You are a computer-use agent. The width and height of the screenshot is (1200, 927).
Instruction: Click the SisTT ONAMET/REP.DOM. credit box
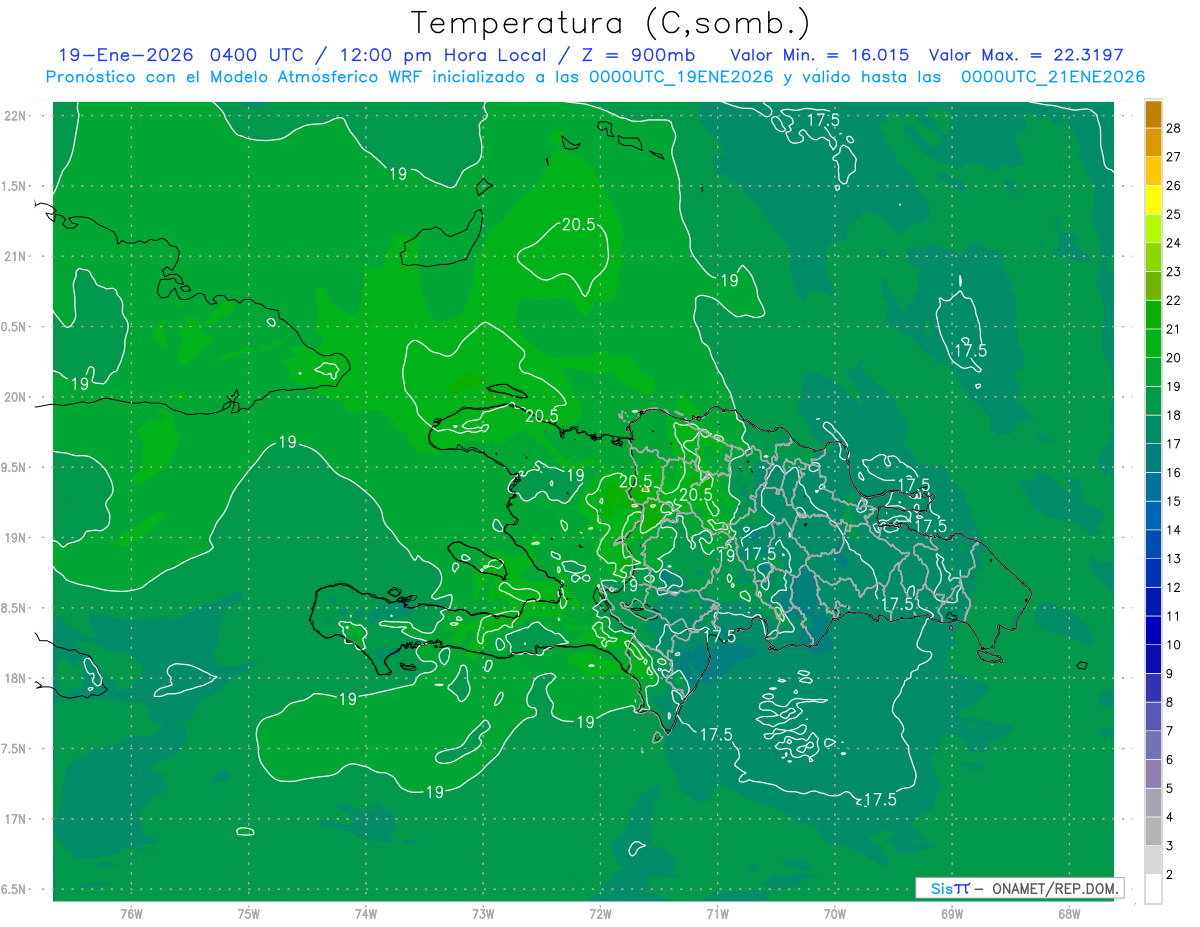[1020, 888]
